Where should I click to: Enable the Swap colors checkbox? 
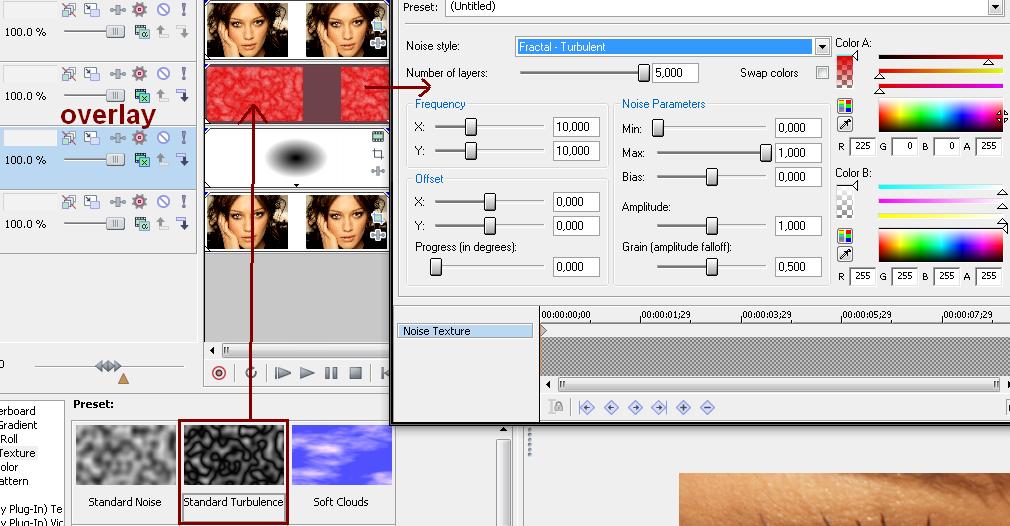pyautogui.click(x=822, y=73)
